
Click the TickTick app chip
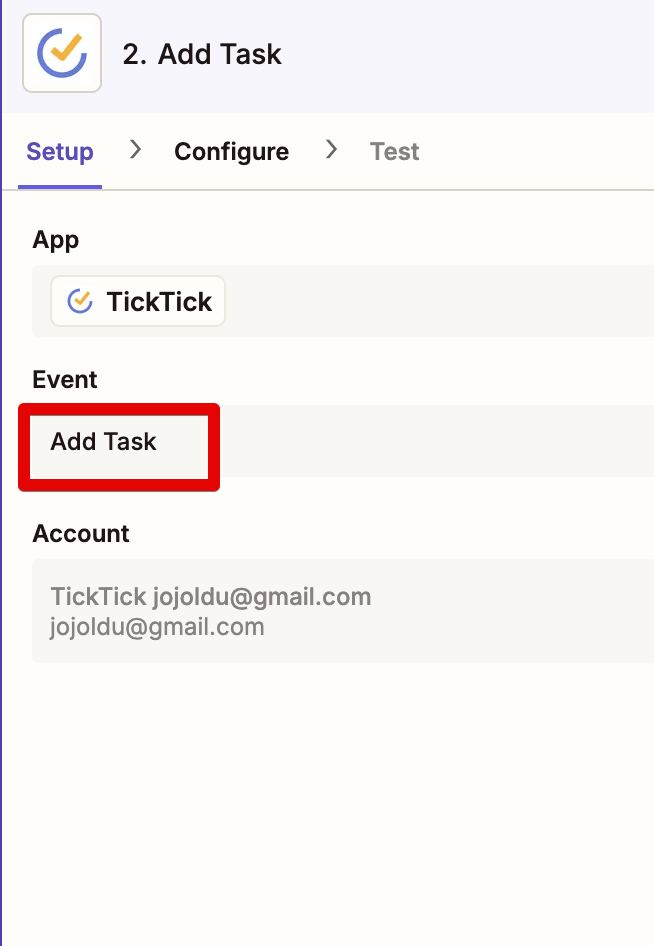tap(138, 301)
